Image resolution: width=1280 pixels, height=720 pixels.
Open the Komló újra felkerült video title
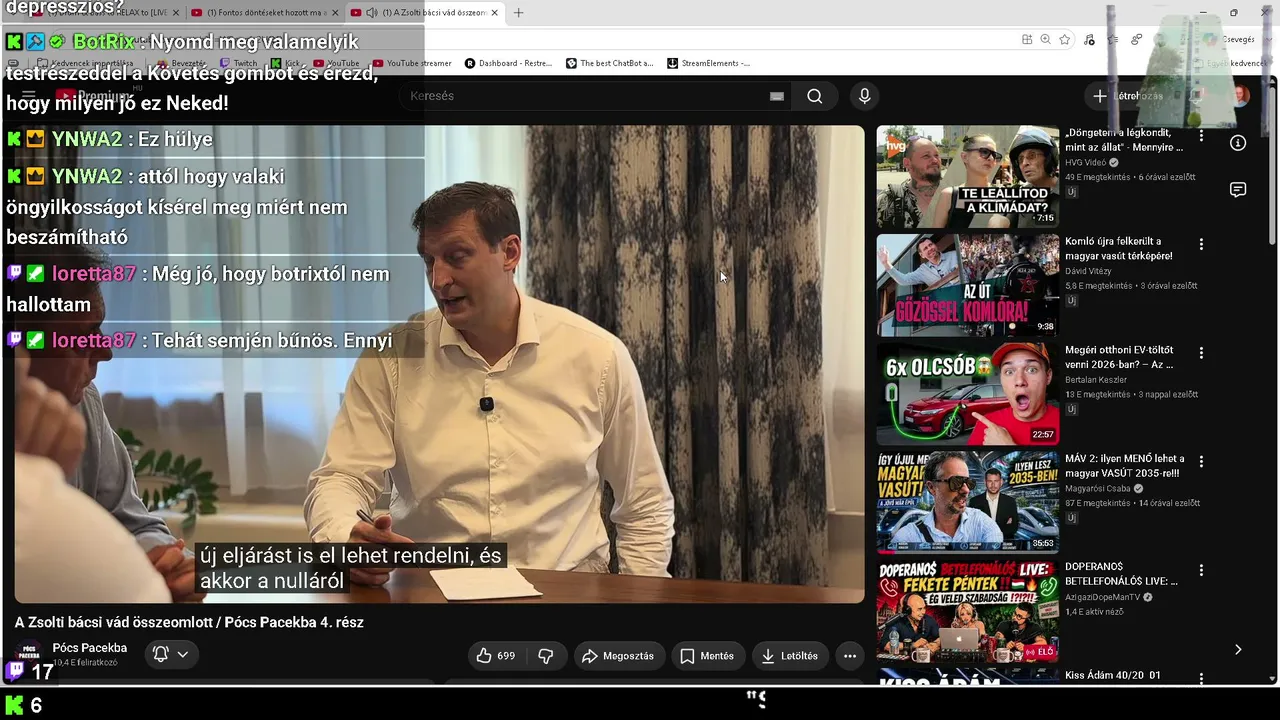pyautogui.click(x=1119, y=248)
